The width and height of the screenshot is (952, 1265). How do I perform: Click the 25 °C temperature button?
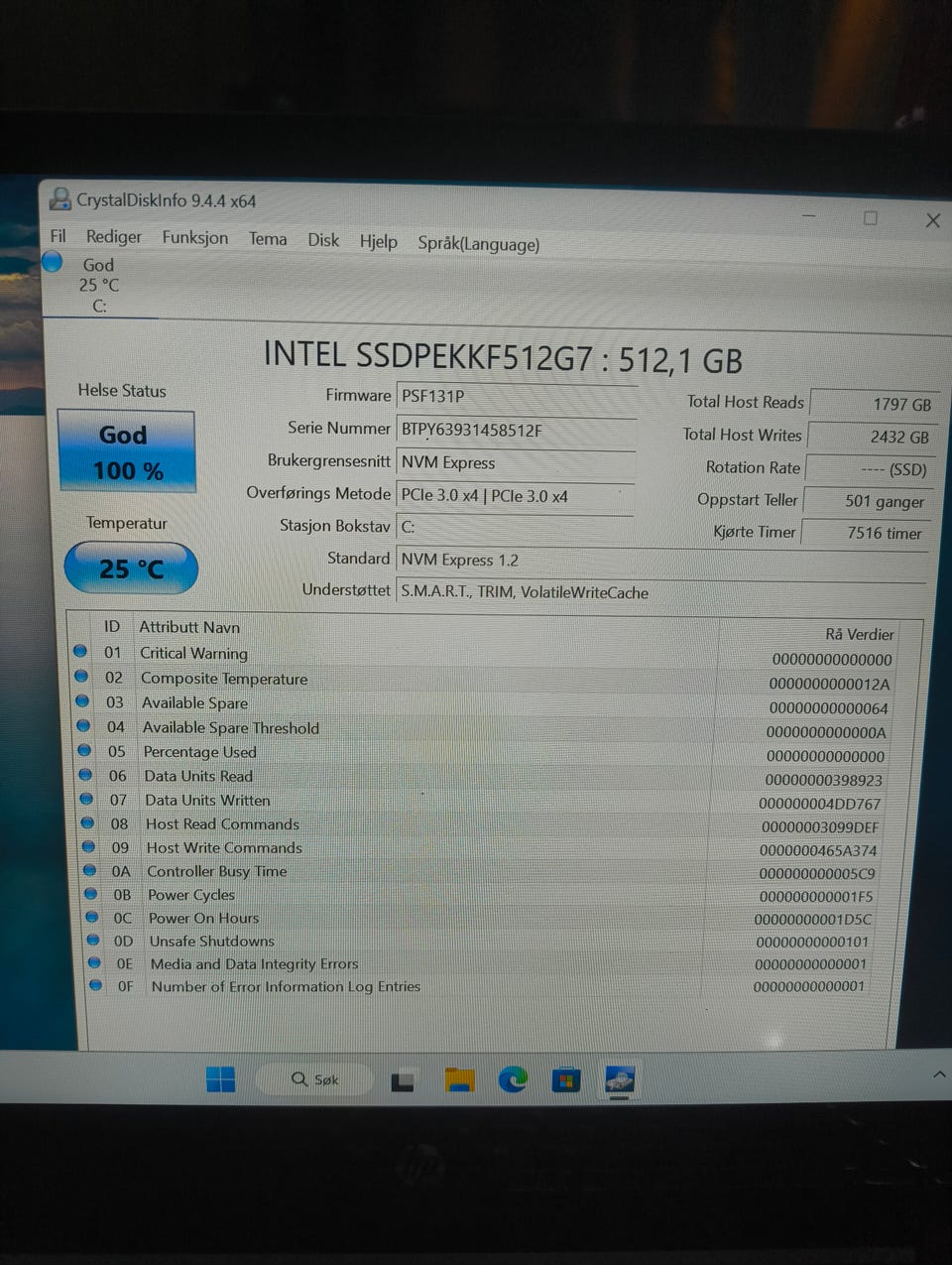pyautogui.click(x=131, y=569)
